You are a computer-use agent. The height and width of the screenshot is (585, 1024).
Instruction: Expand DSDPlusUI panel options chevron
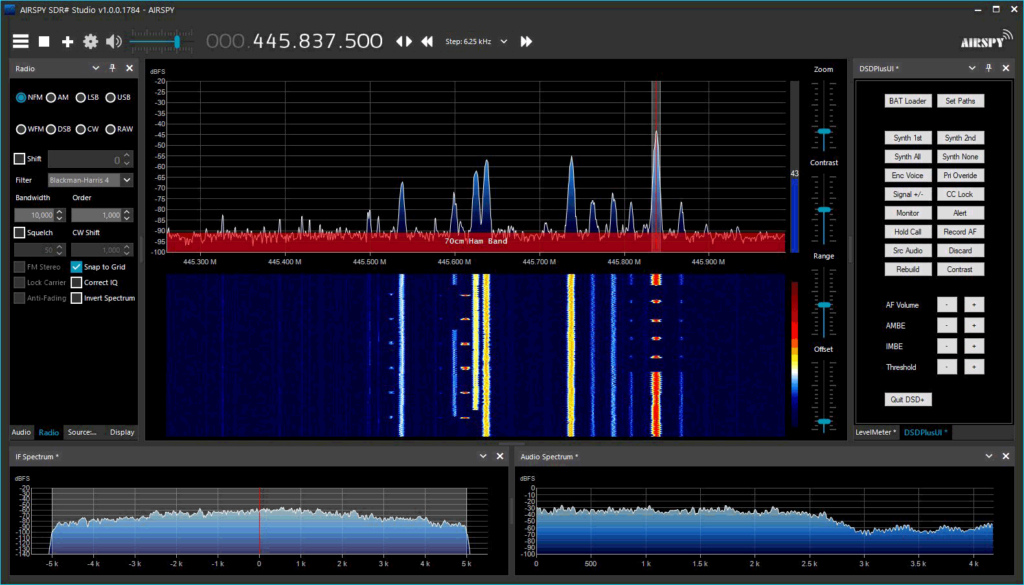(x=972, y=68)
